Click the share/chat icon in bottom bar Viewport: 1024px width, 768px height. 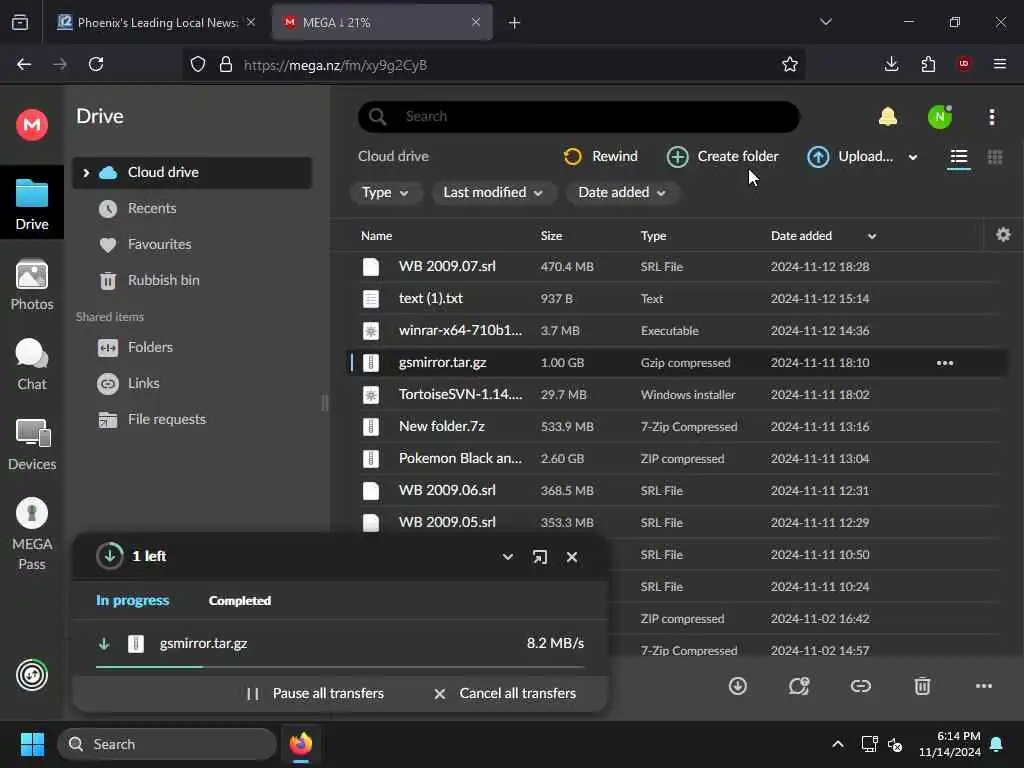point(799,686)
